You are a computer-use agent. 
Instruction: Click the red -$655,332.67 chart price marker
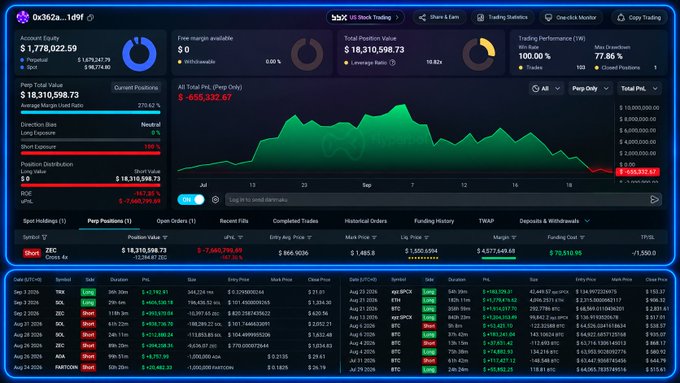point(638,172)
